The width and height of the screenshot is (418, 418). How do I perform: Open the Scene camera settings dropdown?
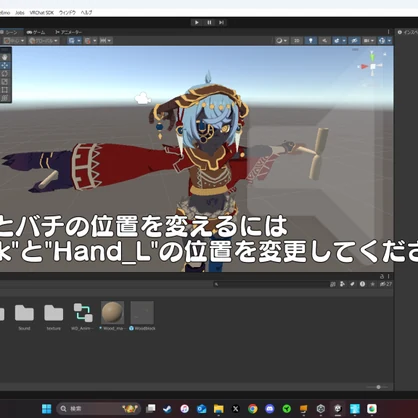click(369, 41)
